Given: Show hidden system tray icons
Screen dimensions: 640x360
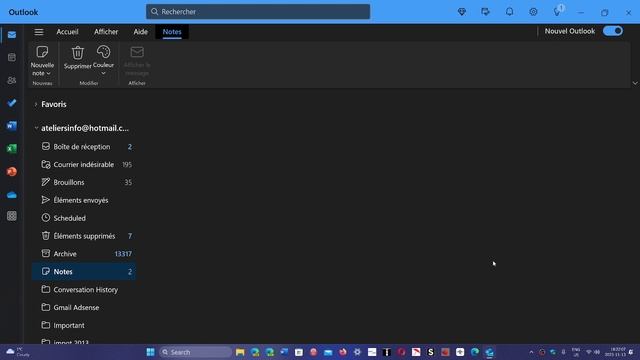Looking at the screenshot, I should (531, 352).
